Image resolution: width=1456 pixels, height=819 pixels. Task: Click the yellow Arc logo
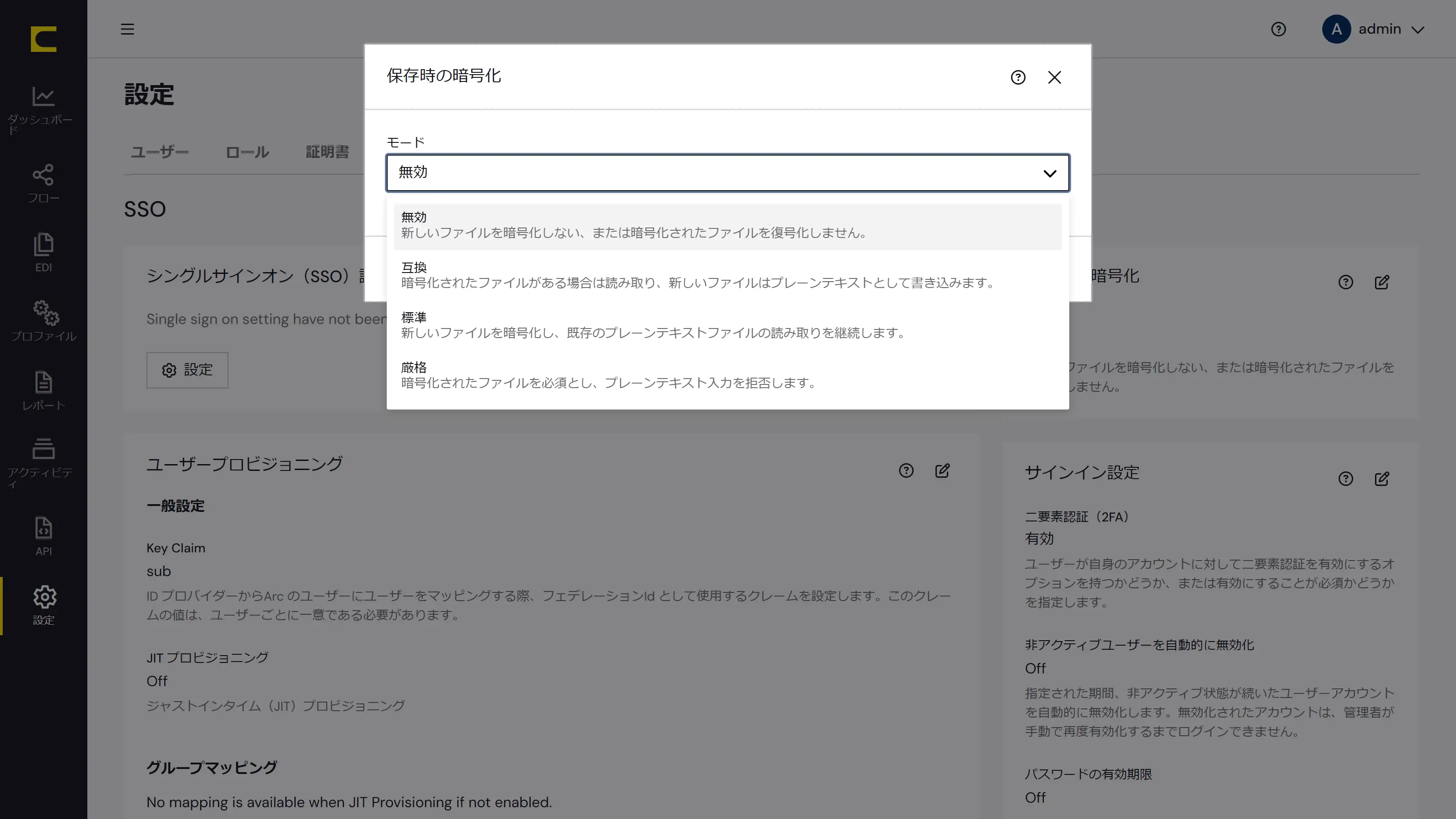coord(44,39)
